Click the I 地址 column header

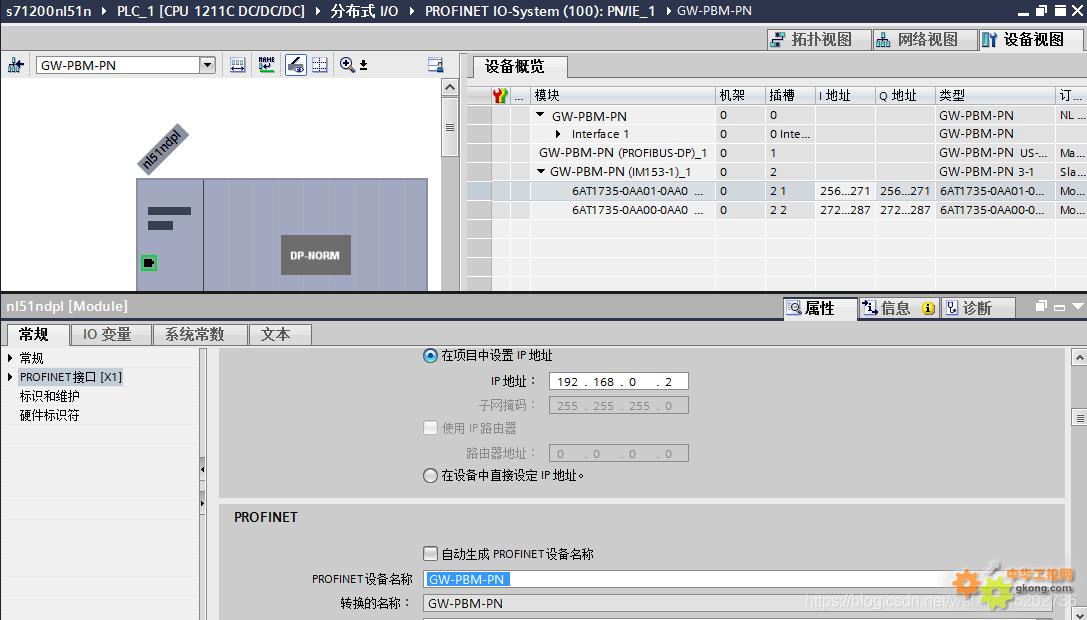845,96
